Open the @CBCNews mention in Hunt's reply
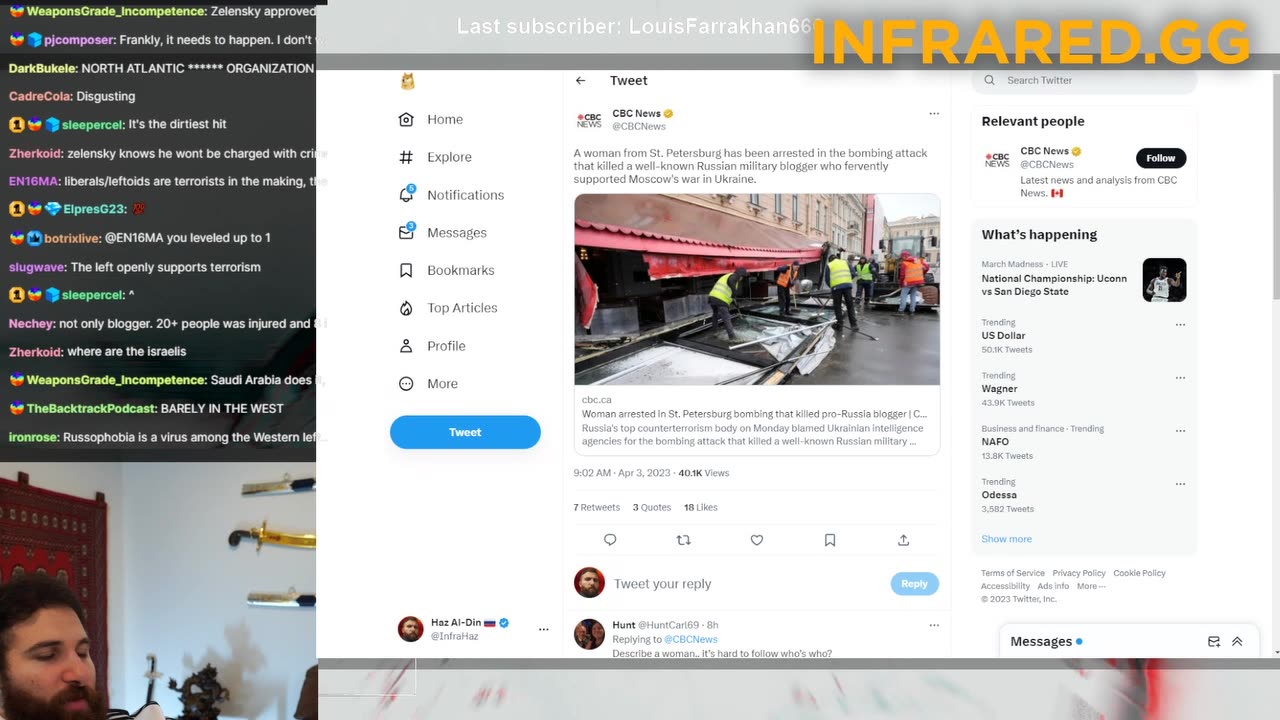The height and width of the screenshot is (720, 1280). (x=691, y=639)
